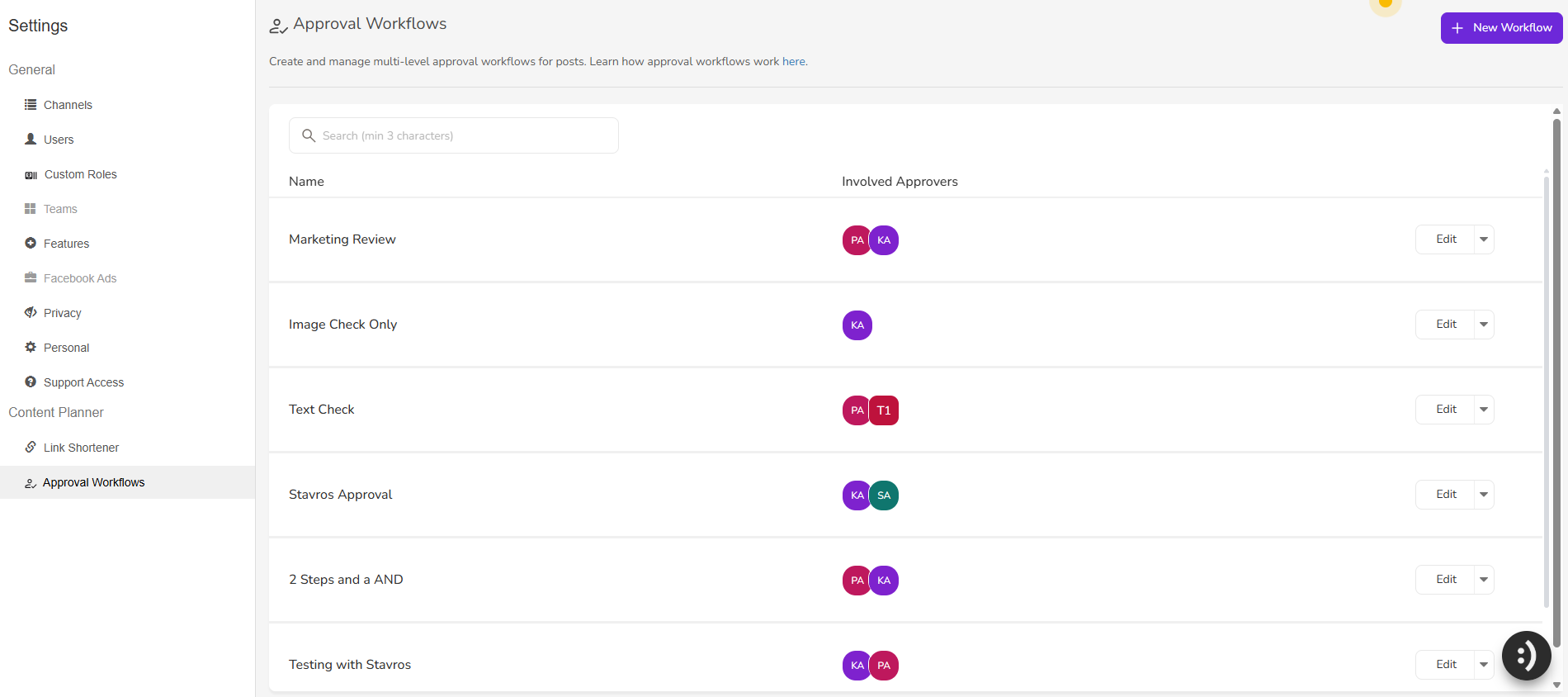Click the Personal gear icon

[31, 348]
